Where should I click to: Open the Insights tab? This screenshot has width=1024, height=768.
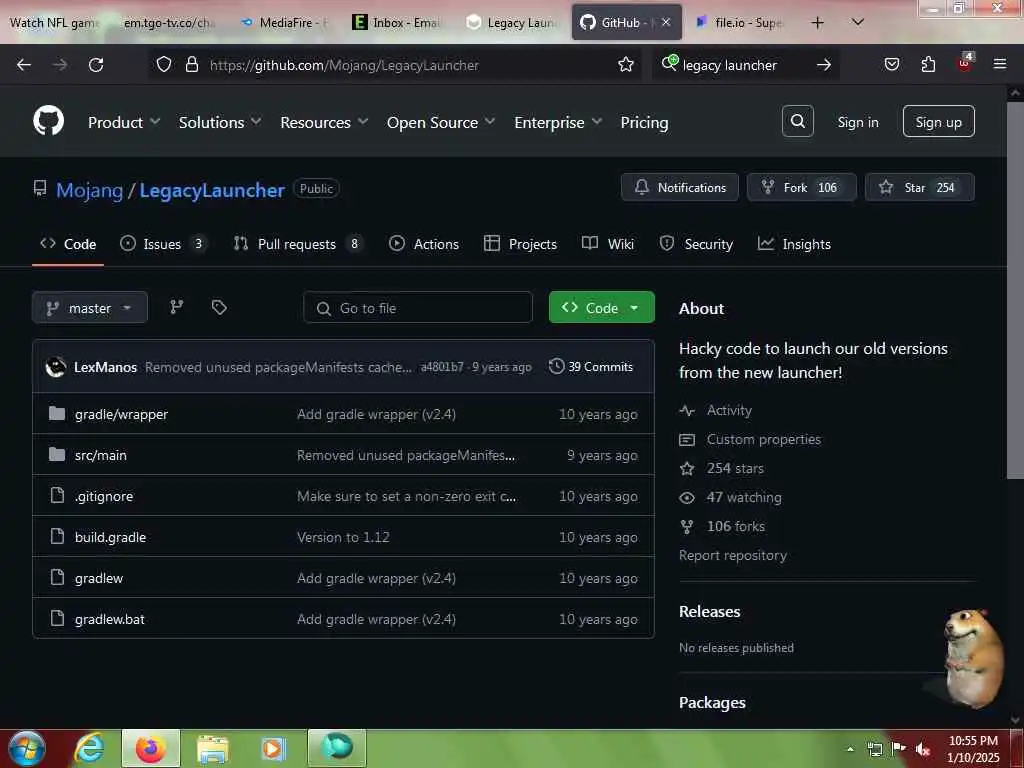point(794,244)
